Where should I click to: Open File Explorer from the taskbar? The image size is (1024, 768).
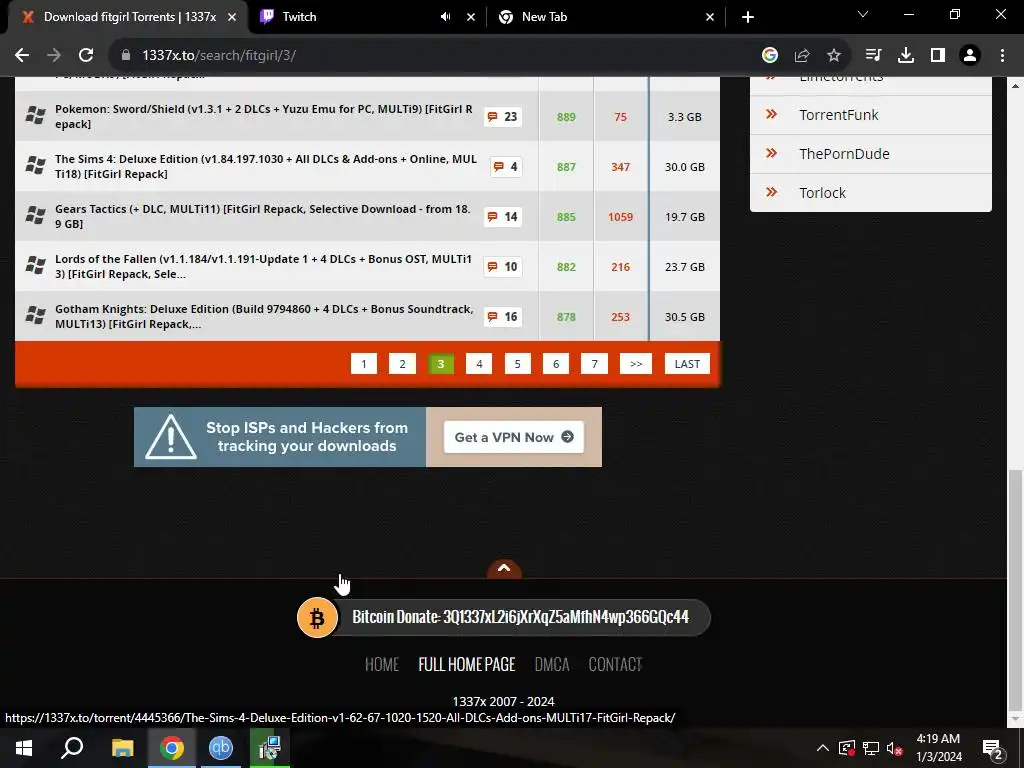coord(122,748)
